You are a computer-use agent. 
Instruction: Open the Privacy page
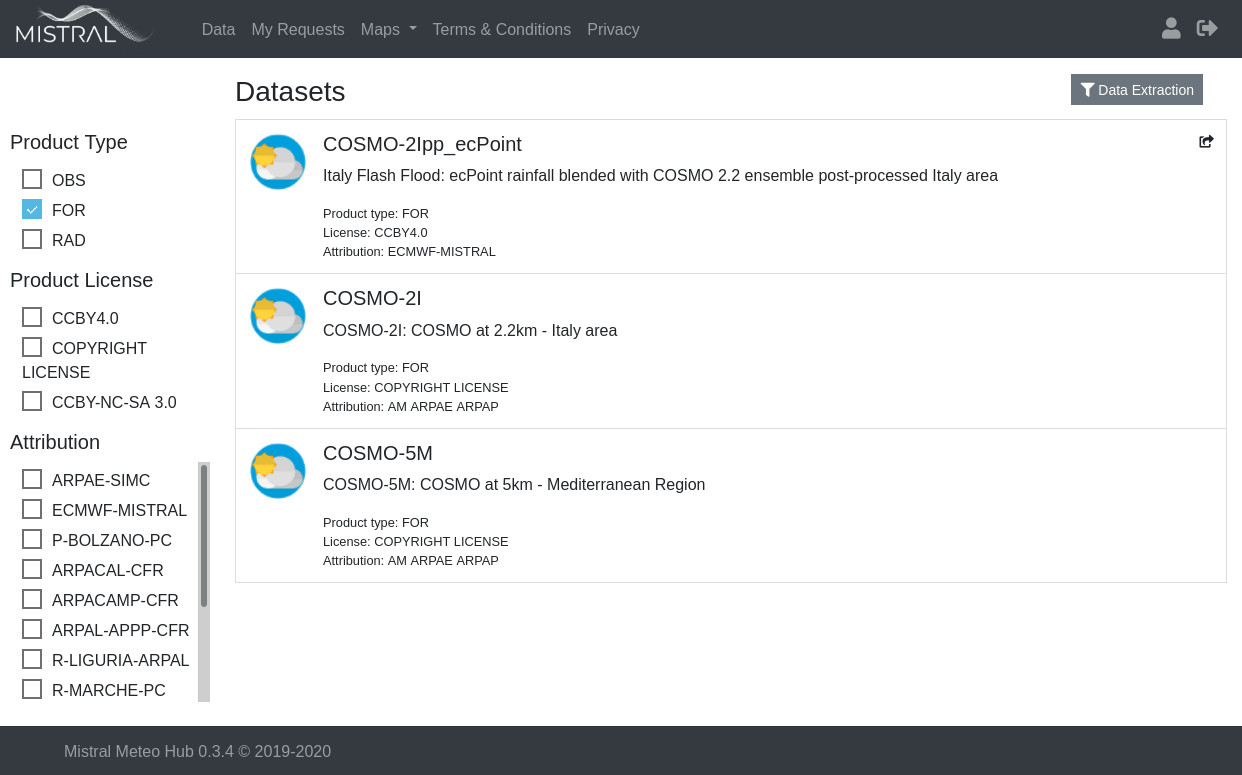click(x=613, y=30)
